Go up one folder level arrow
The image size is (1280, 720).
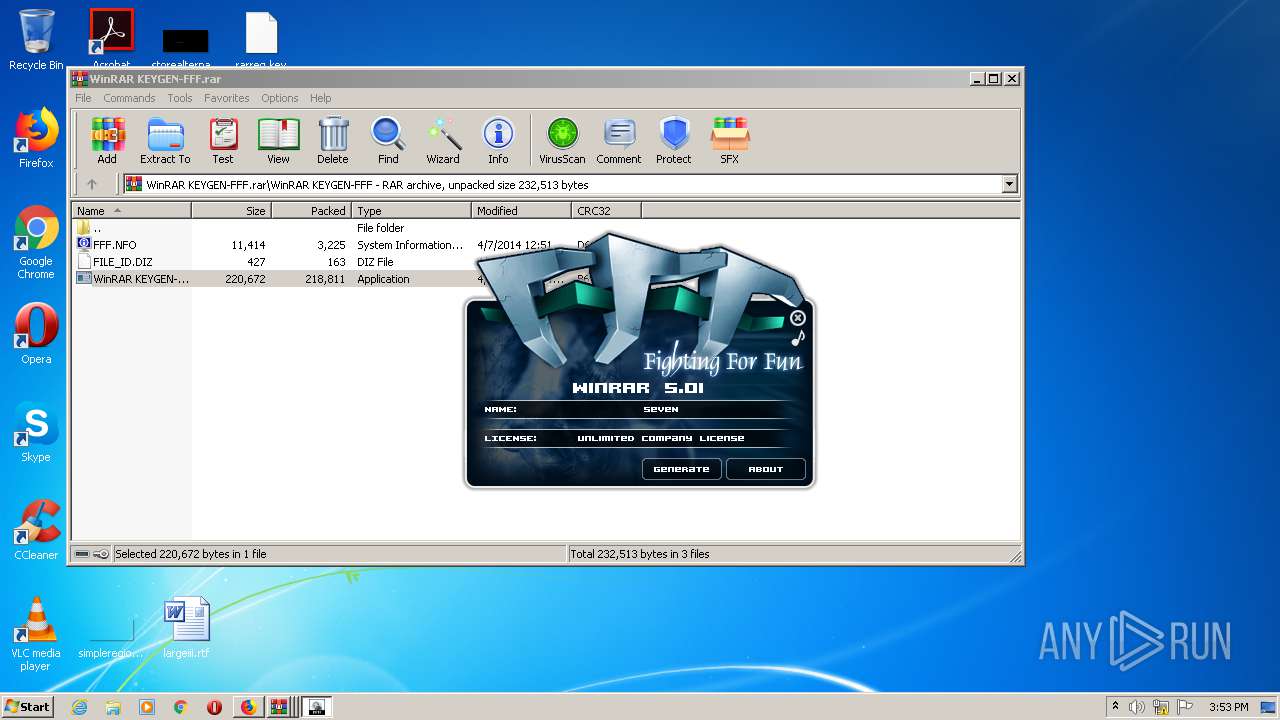pyautogui.click(x=92, y=184)
